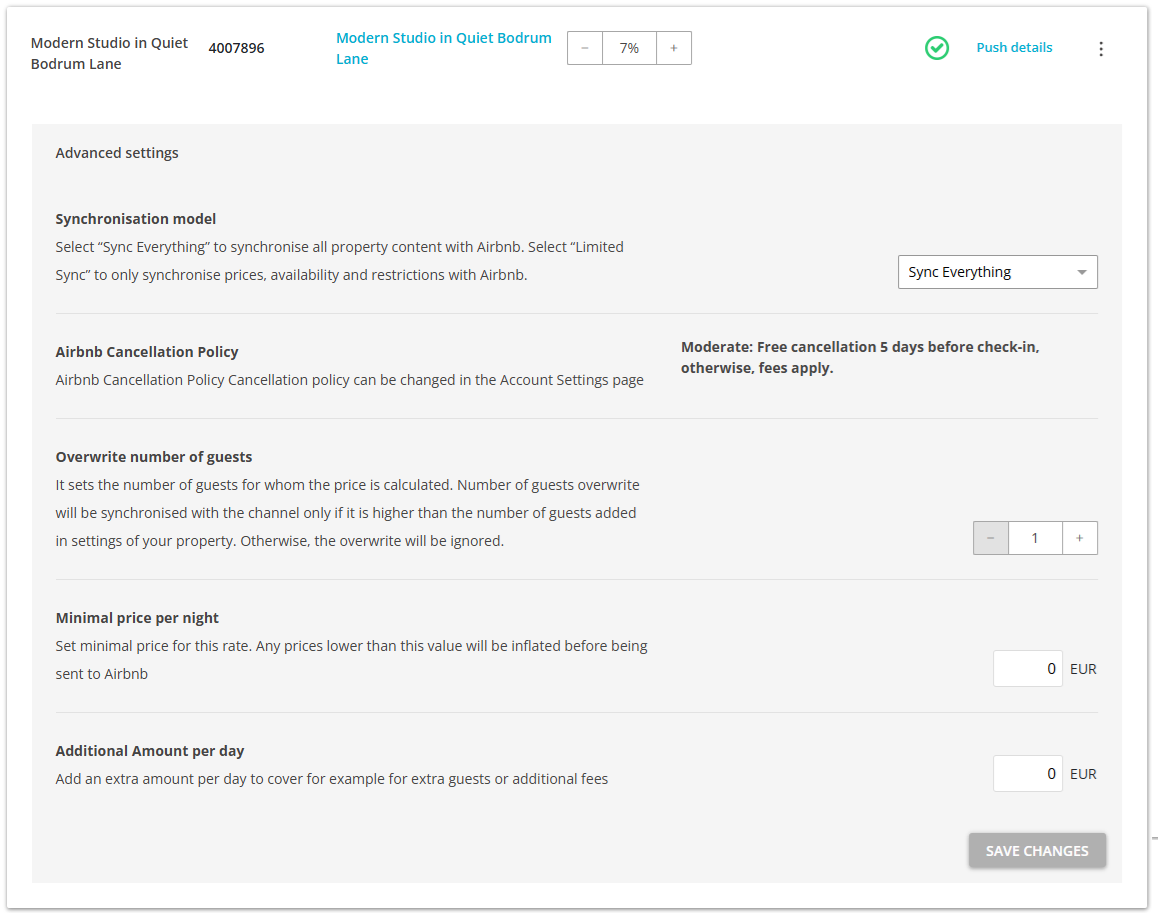Click the Overwrite number of guests heading
Screen dimensions: 1158x918
[154, 457]
